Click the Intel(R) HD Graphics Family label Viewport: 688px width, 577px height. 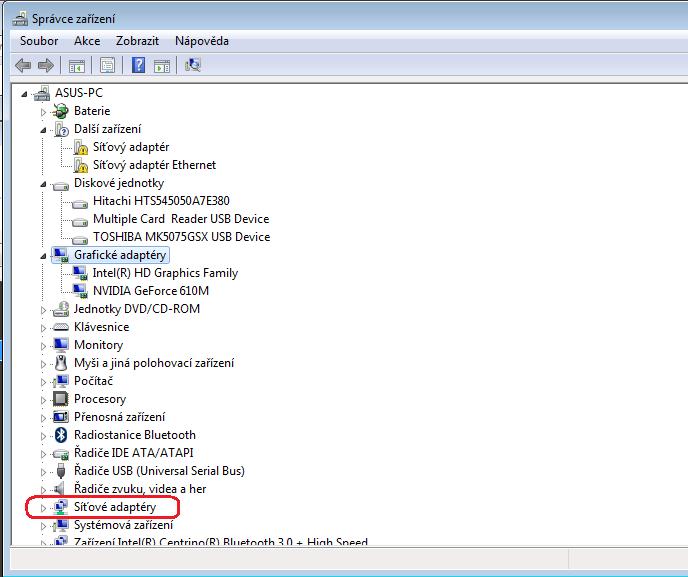click(x=165, y=273)
